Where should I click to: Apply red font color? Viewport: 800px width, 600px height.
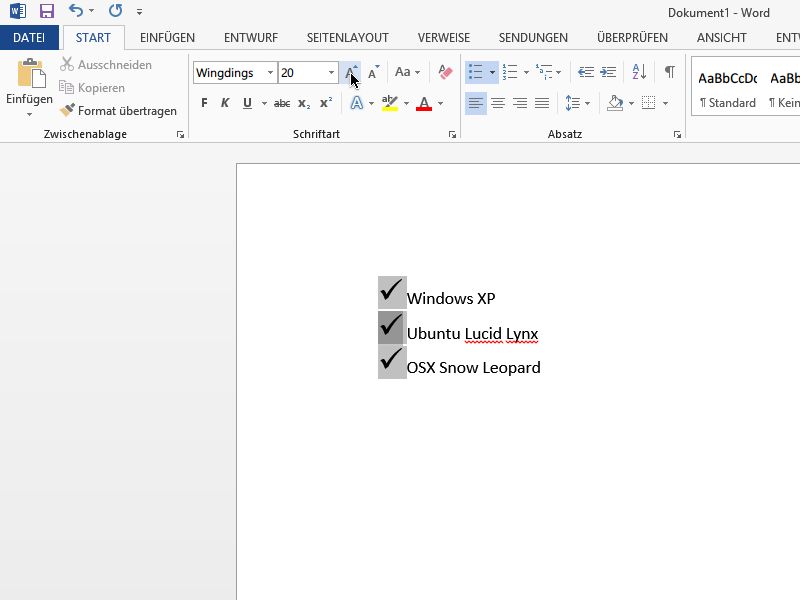pos(424,103)
